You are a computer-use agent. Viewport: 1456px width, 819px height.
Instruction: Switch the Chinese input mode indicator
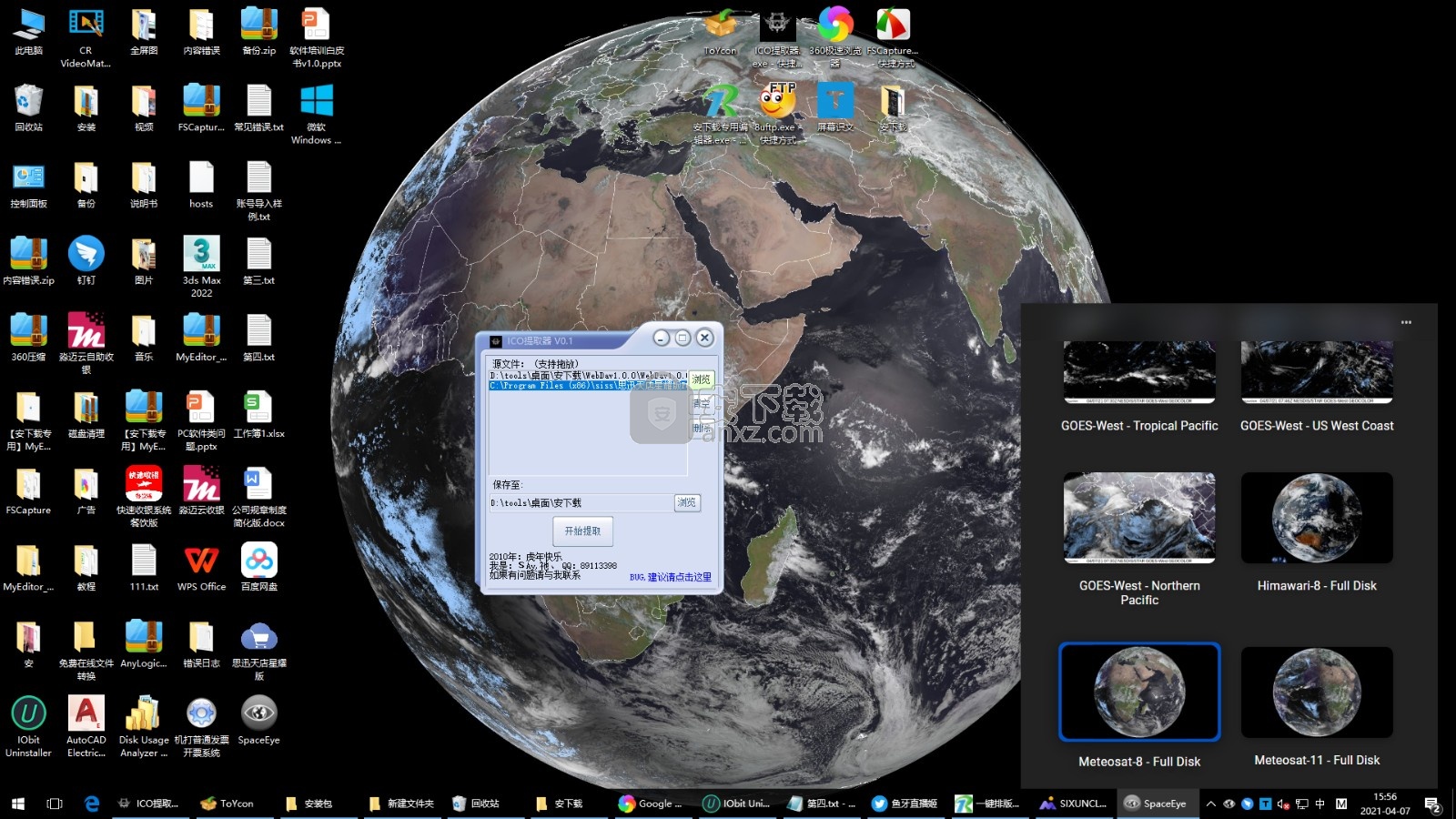[1320, 804]
